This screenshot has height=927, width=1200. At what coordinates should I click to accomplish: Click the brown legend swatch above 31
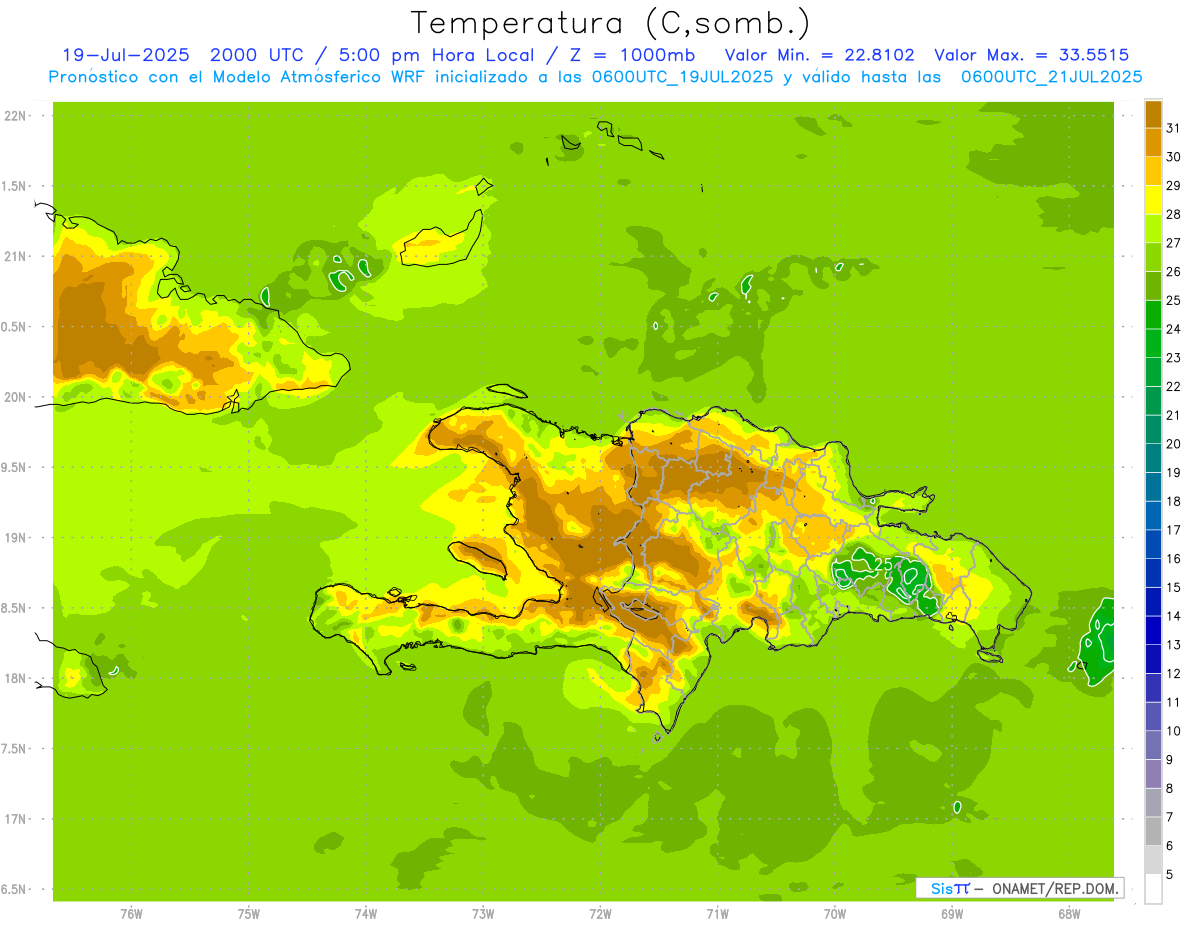(1153, 113)
